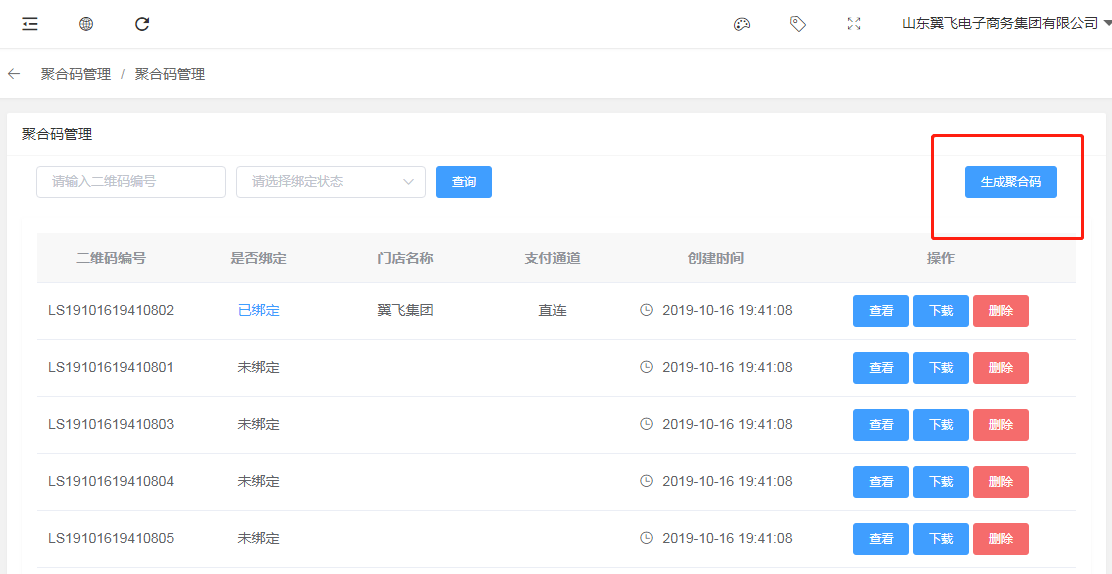Screen dimensions: 1112x574
Task: Delete code LS19101619410805
Action: tap(1001, 539)
